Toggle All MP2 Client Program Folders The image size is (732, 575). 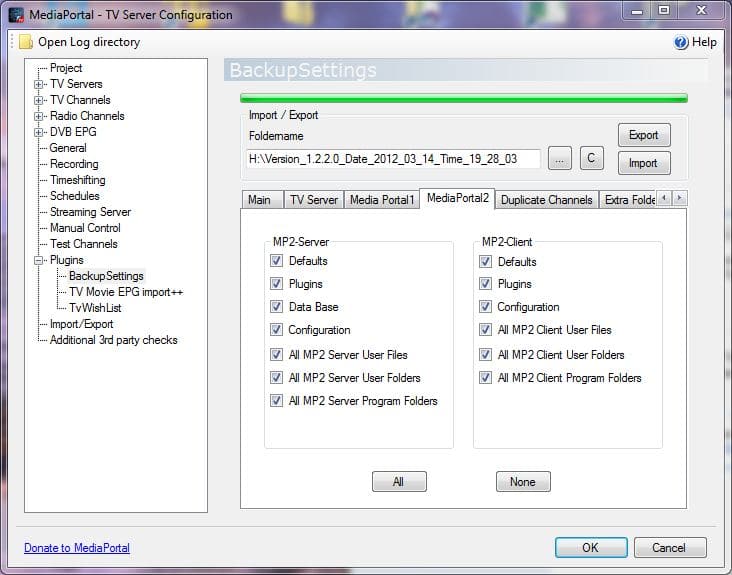[486, 377]
